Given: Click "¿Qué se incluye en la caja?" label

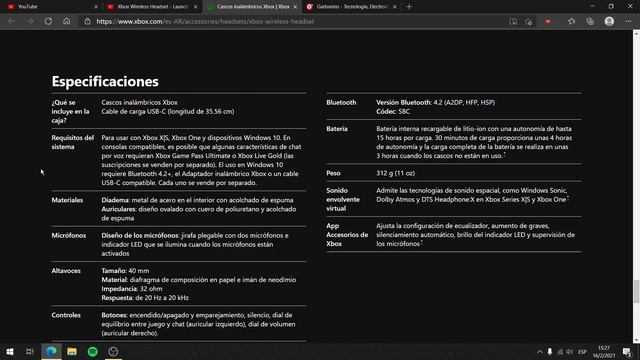Looking at the screenshot, I should [70, 111].
